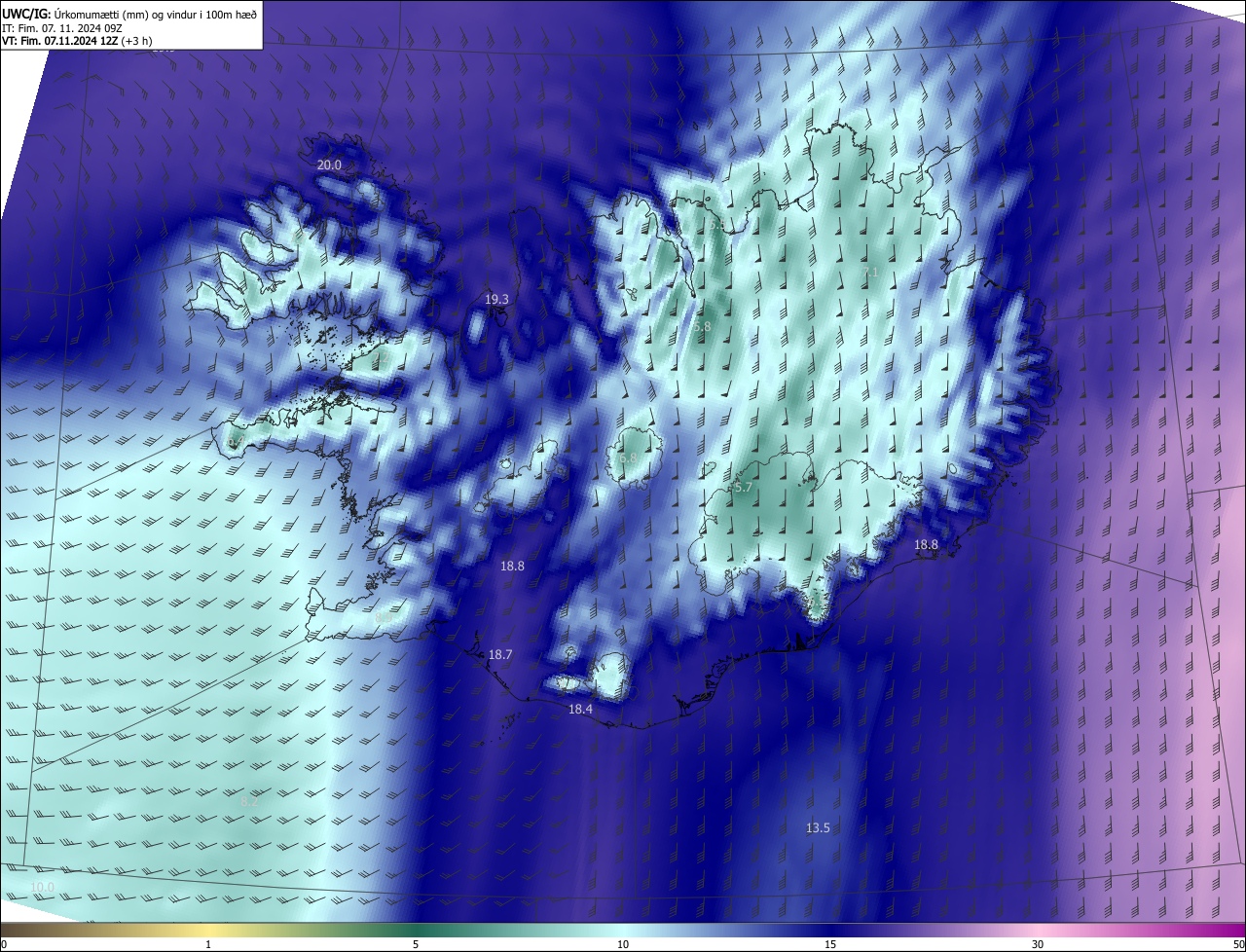Click the 7.1 value label
The width and height of the screenshot is (1246, 952).
pos(870,273)
